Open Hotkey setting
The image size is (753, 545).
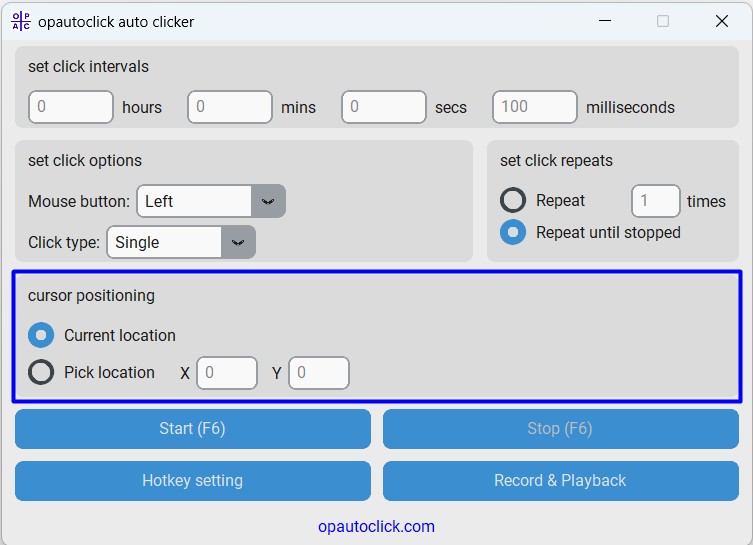pos(193,481)
